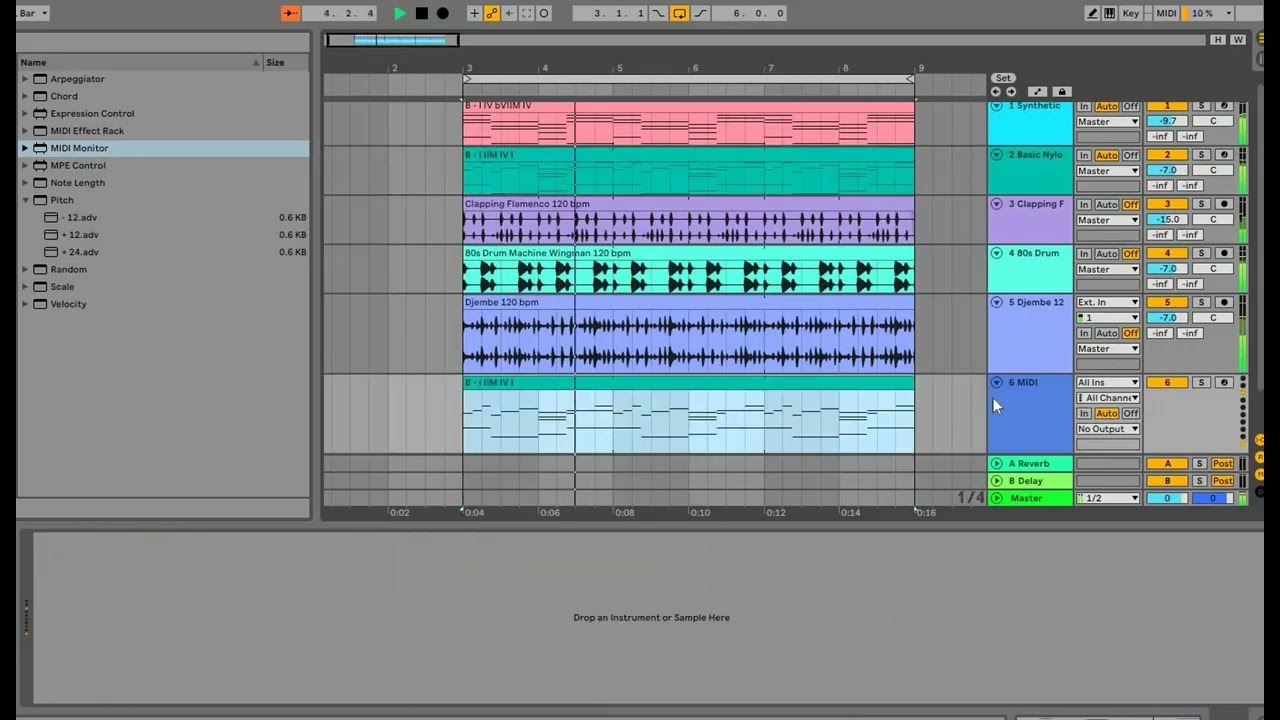1280x720 pixels.
Task: Expand the Chord folder
Action: [x=25, y=96]
